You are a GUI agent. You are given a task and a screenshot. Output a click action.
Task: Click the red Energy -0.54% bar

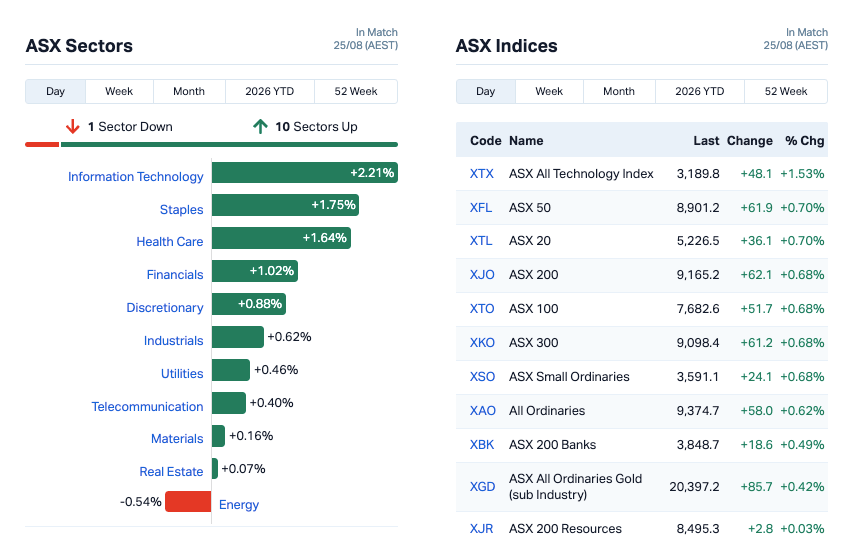pyautogui.click(x=188, y=501)
